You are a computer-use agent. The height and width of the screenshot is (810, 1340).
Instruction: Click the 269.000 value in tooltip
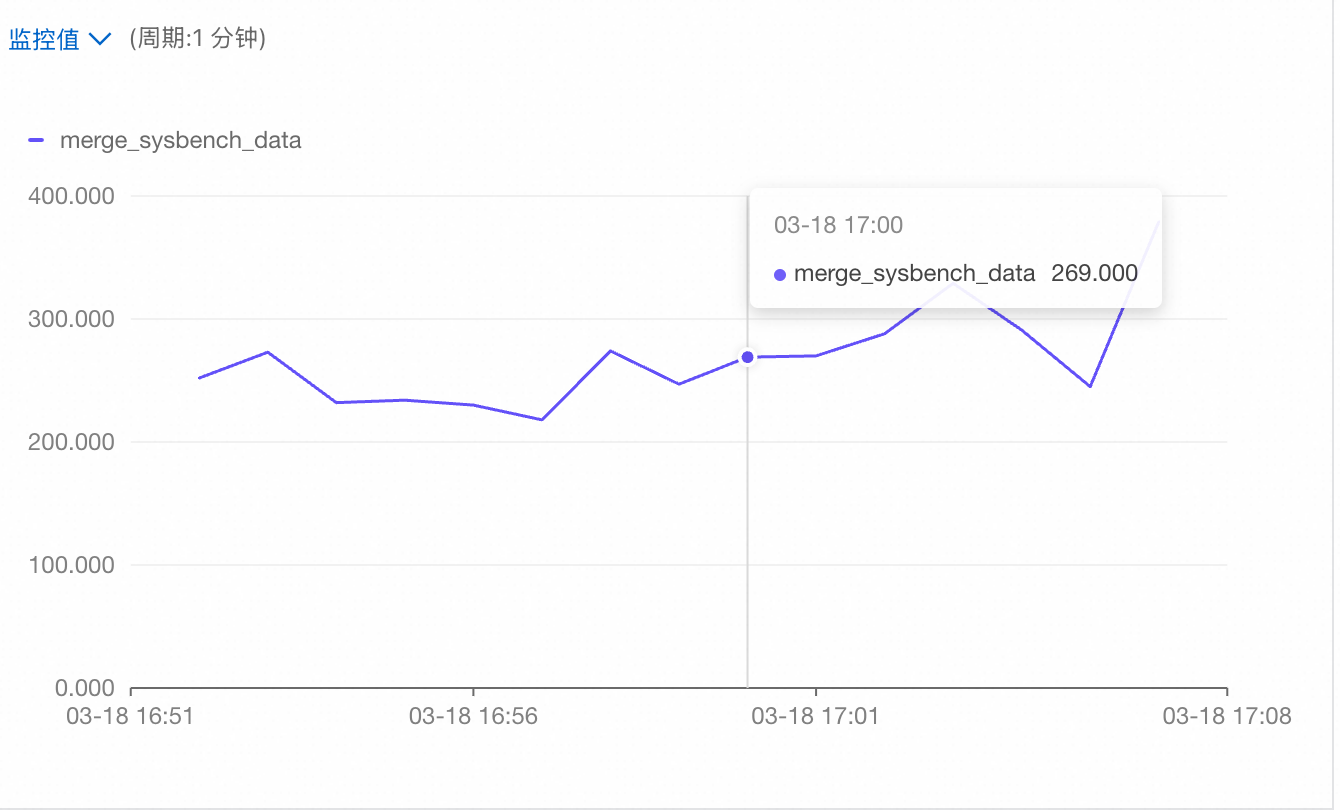click(x=1094, y=274)
